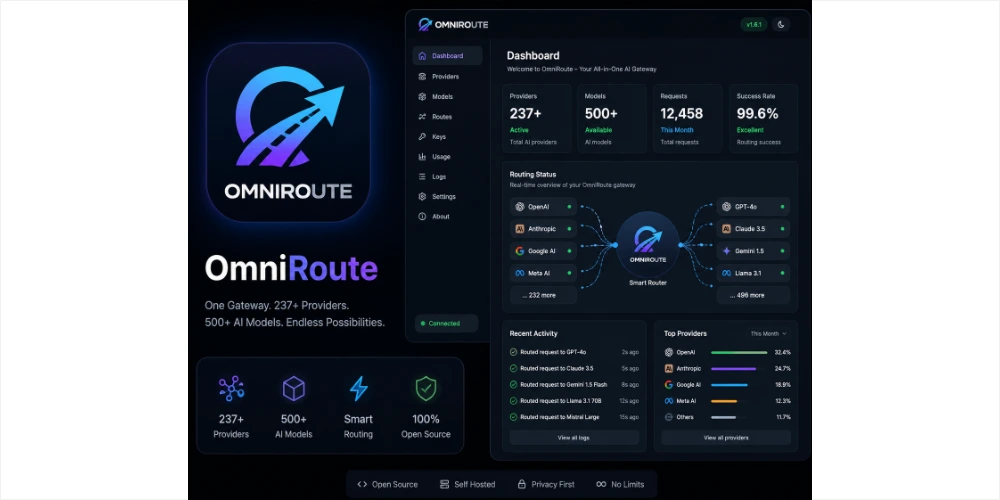This screenshot has height=500, width=1000.
Task: Toggle dark mode moon icon
Action: [x=781, y=25]
